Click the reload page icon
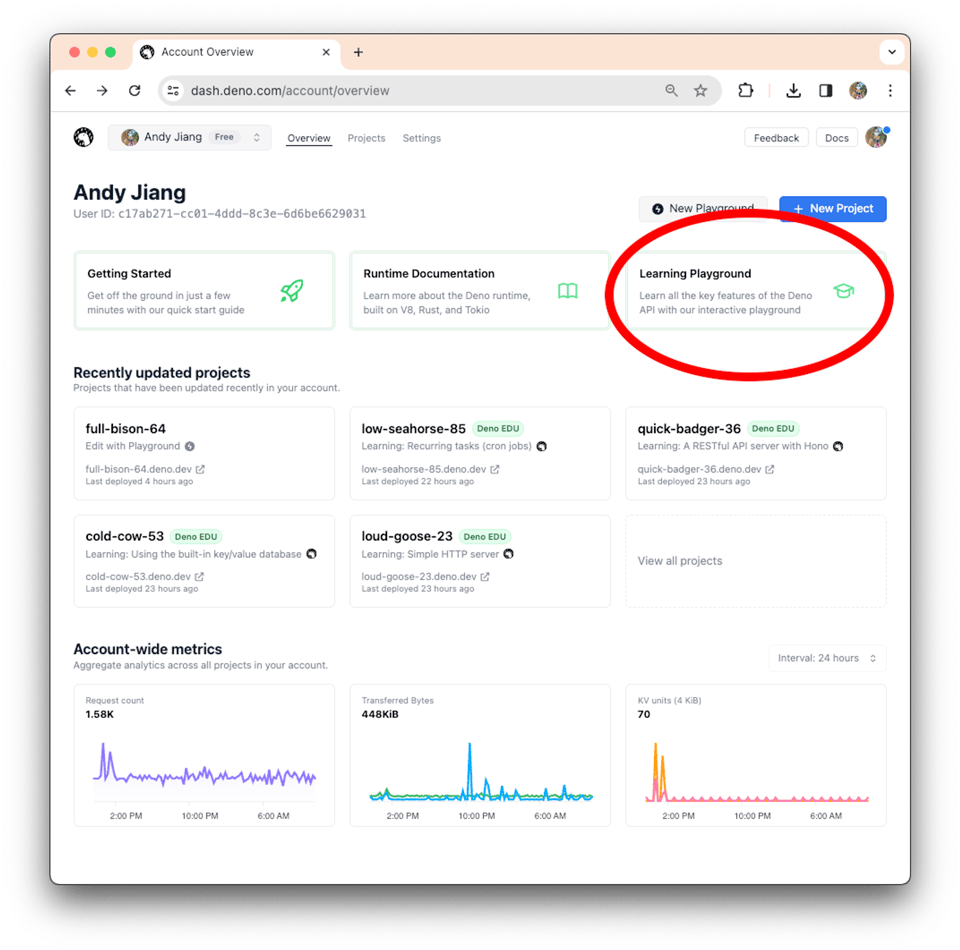 pos(134,91)
